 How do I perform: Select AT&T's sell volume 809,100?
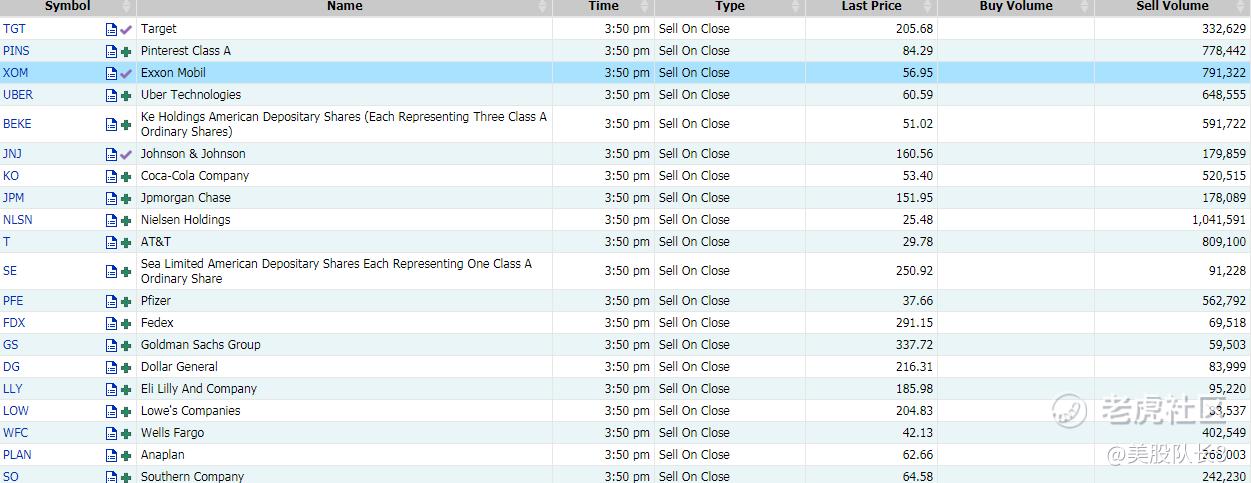click(1224, 242)
